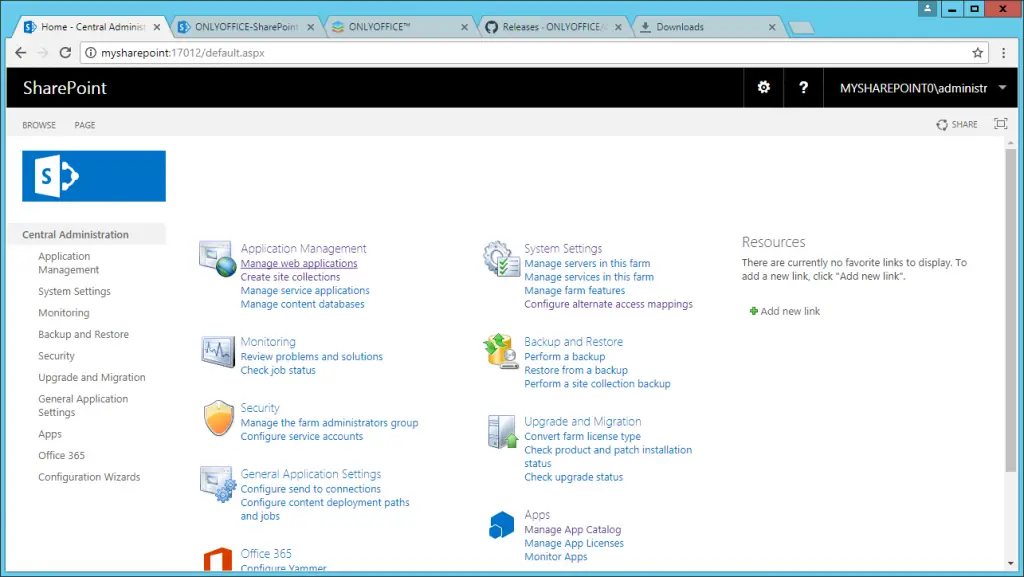Select Upgrade and Migration in left navigation

[x=91, y=377]
